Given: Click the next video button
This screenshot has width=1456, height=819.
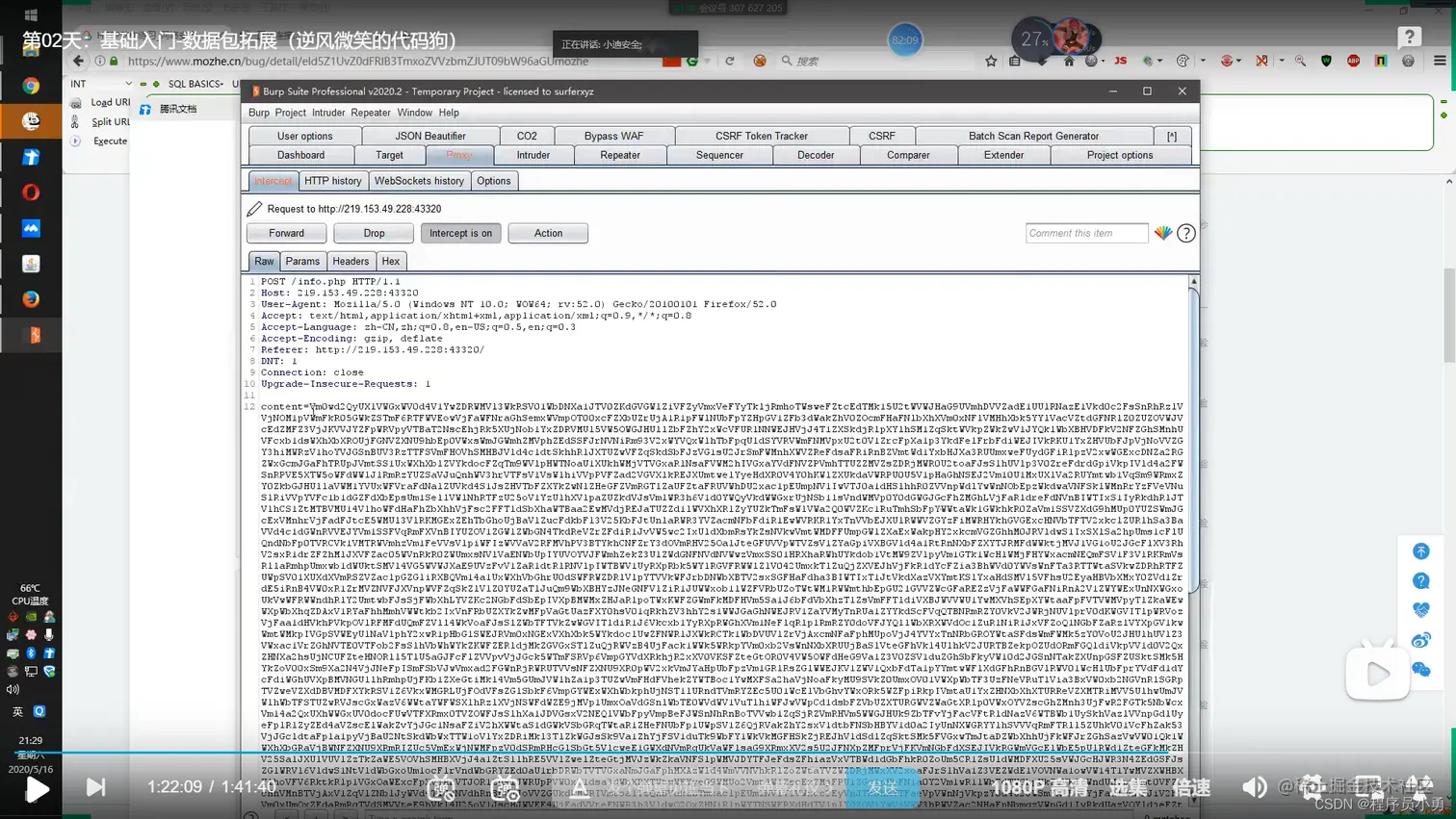Looking at the screenshot, I should [x=95, y=787].
